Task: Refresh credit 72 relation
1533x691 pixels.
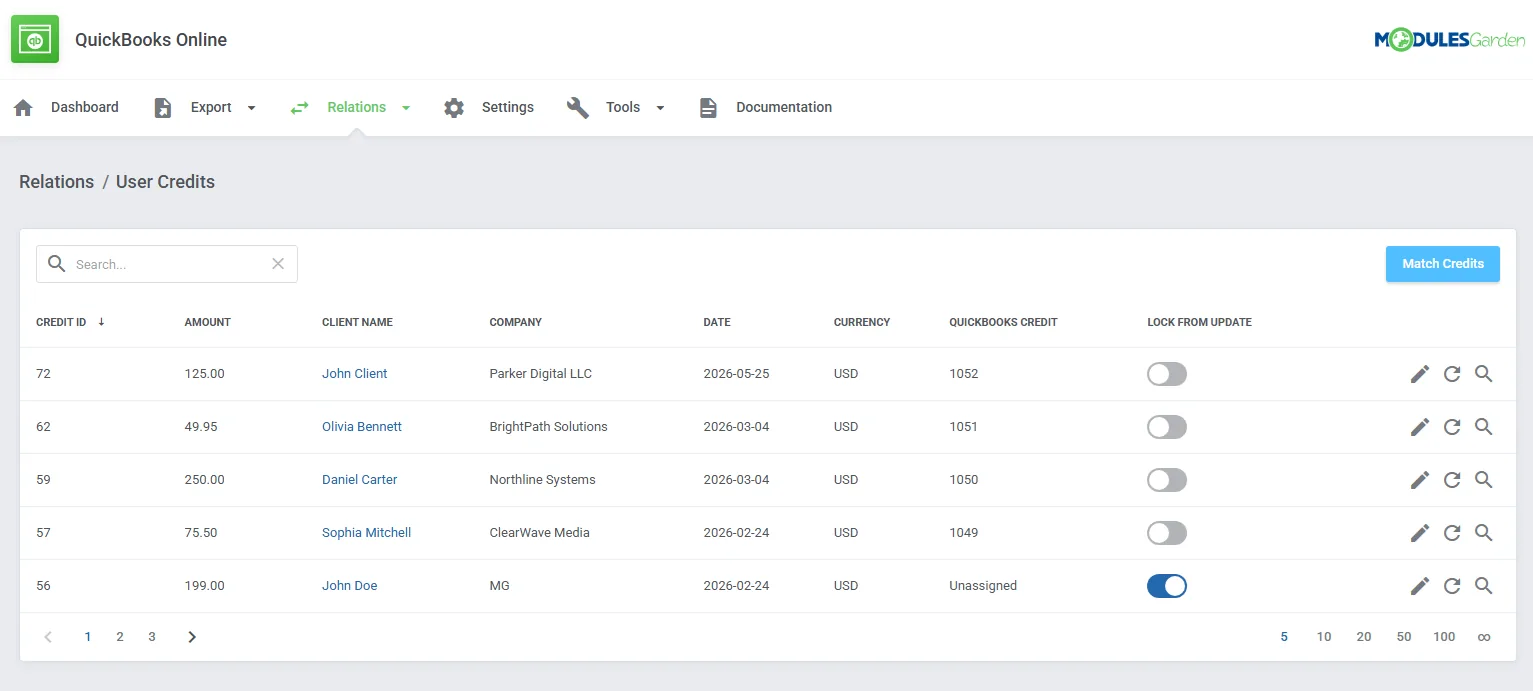Action: point(1452,374)
